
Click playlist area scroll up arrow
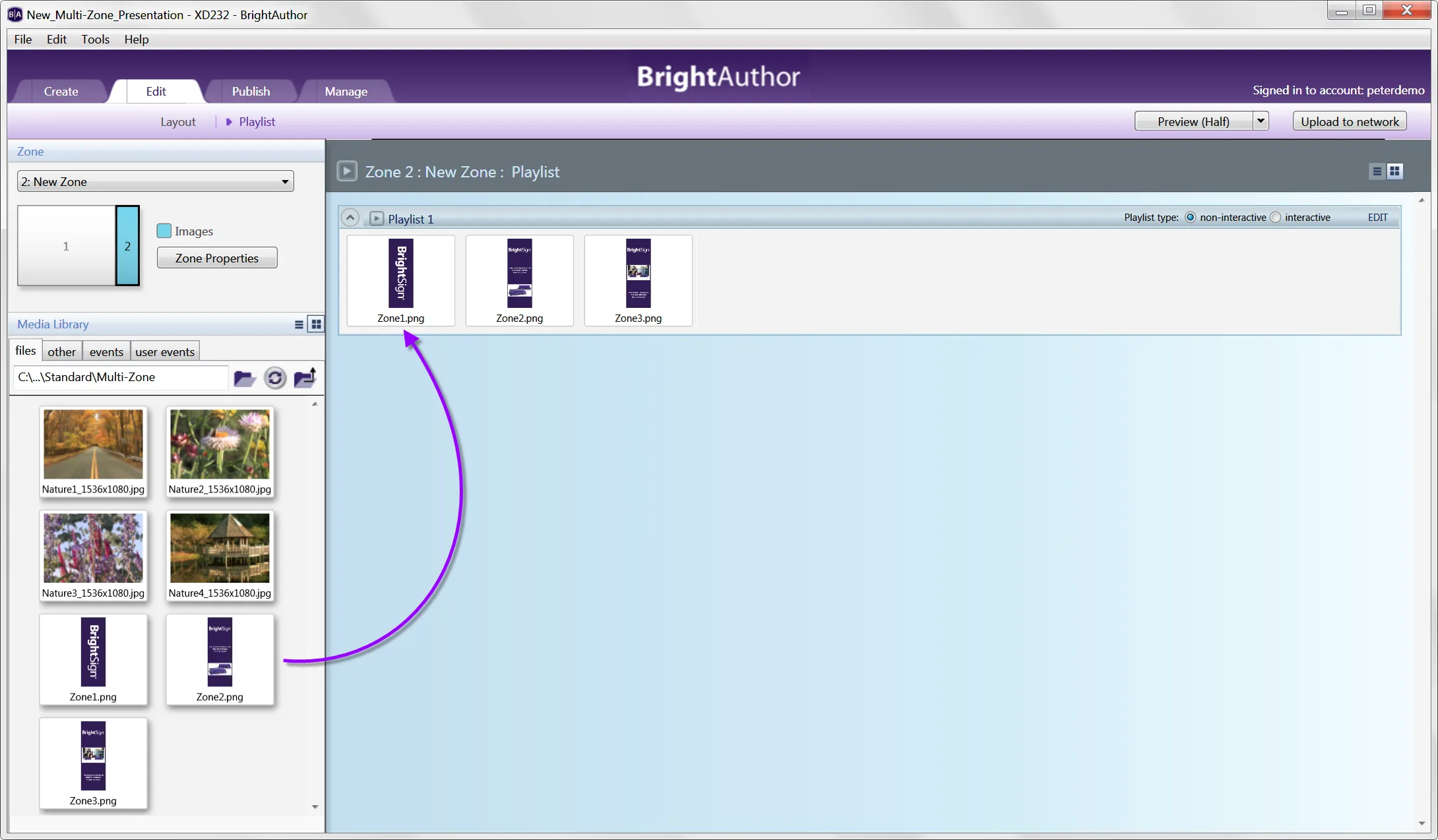tap(1422, 200)
